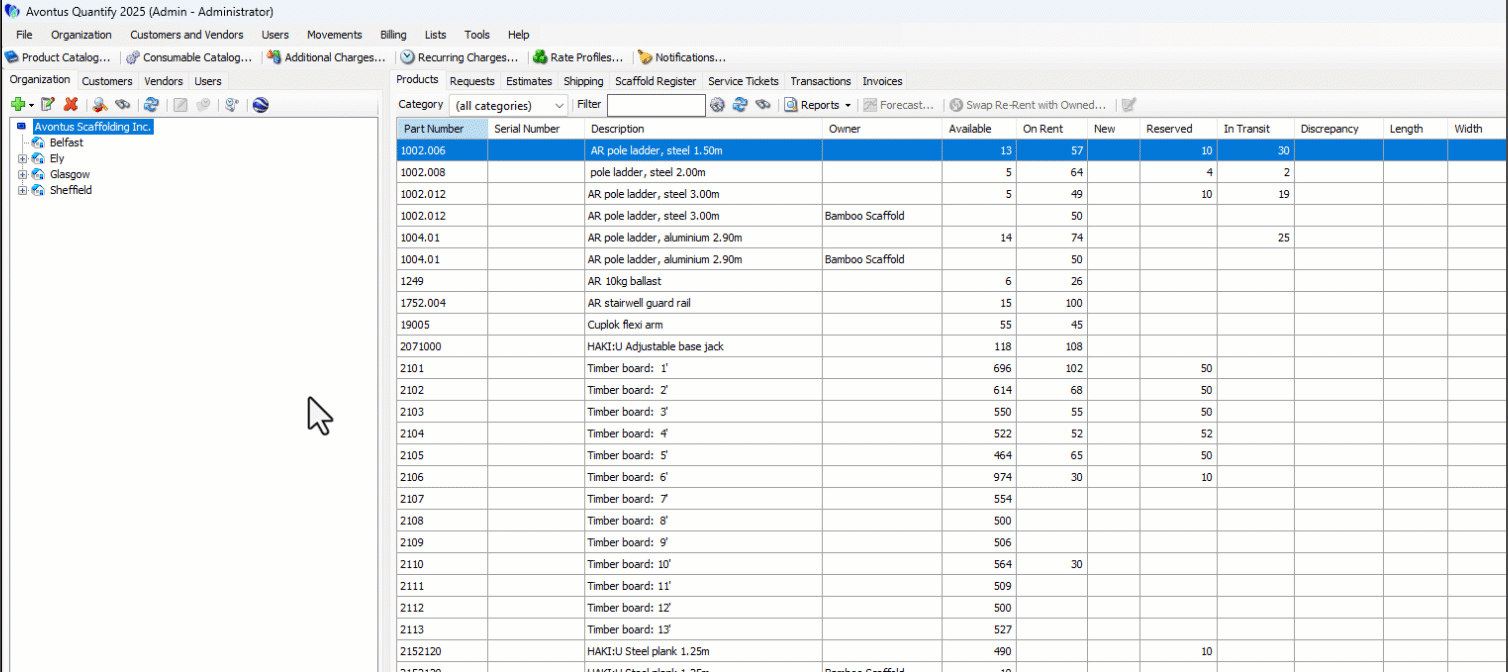This screenshot has width=1508, height=672.
Task: Open the Product Catalog from toolbar
Action: click(58, 58)
